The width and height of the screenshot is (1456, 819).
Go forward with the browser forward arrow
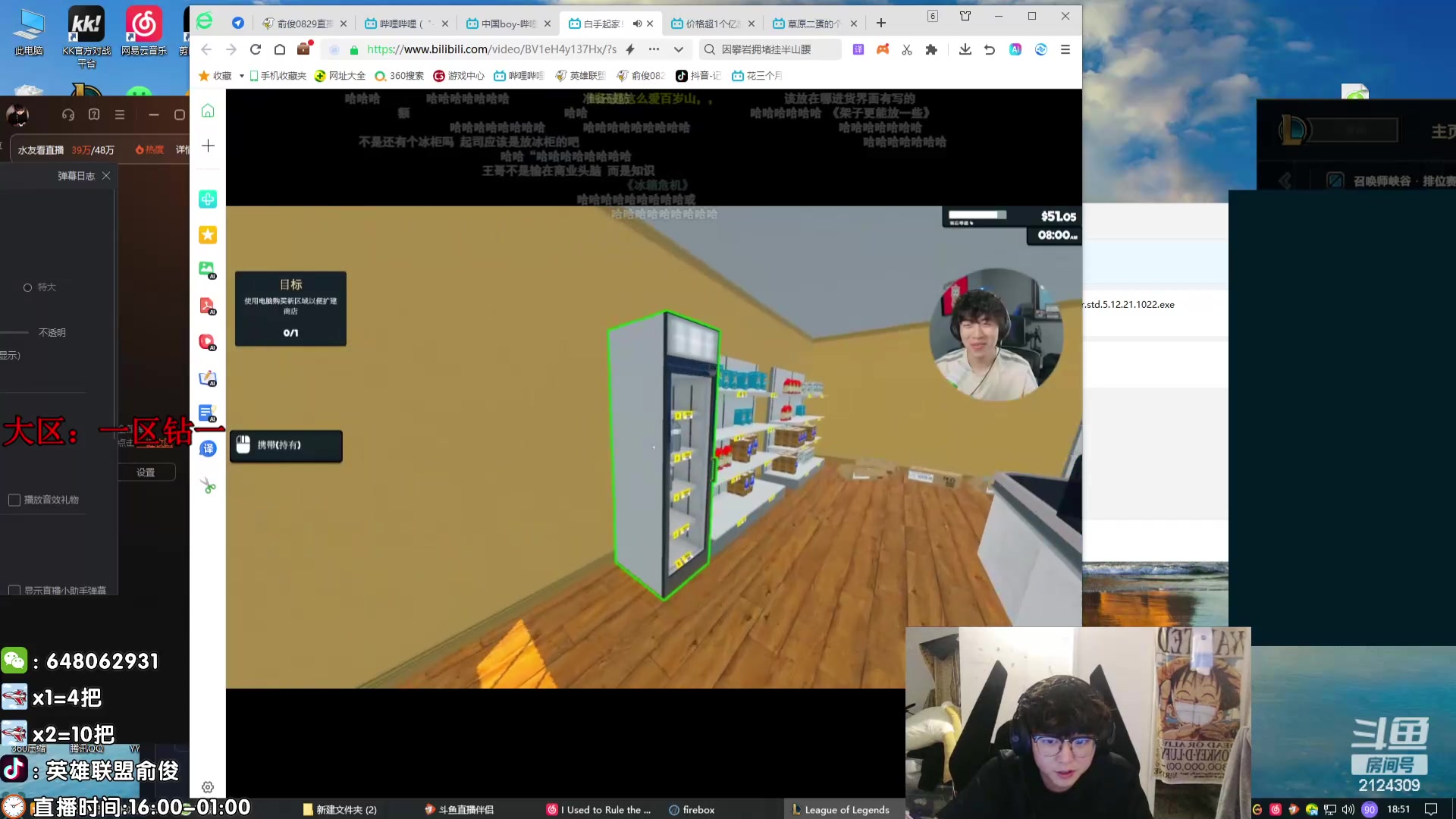[x=231, y=49]
